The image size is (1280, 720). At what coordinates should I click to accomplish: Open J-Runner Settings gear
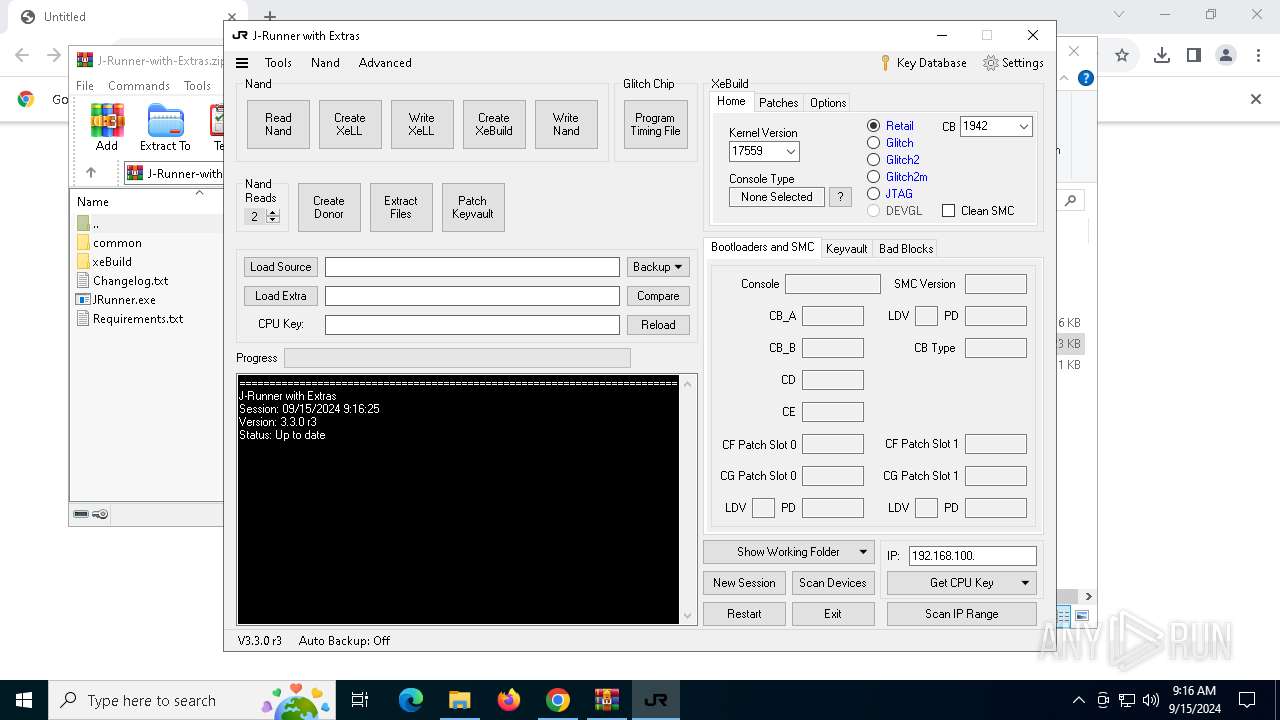[1014, 63]
